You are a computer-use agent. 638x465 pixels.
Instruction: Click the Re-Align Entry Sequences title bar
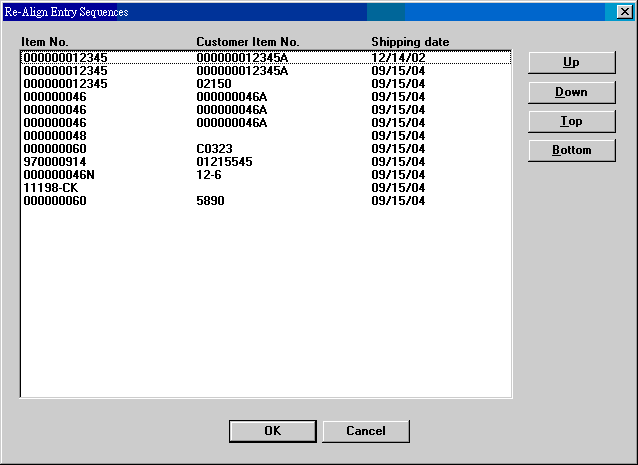[200, 11]
